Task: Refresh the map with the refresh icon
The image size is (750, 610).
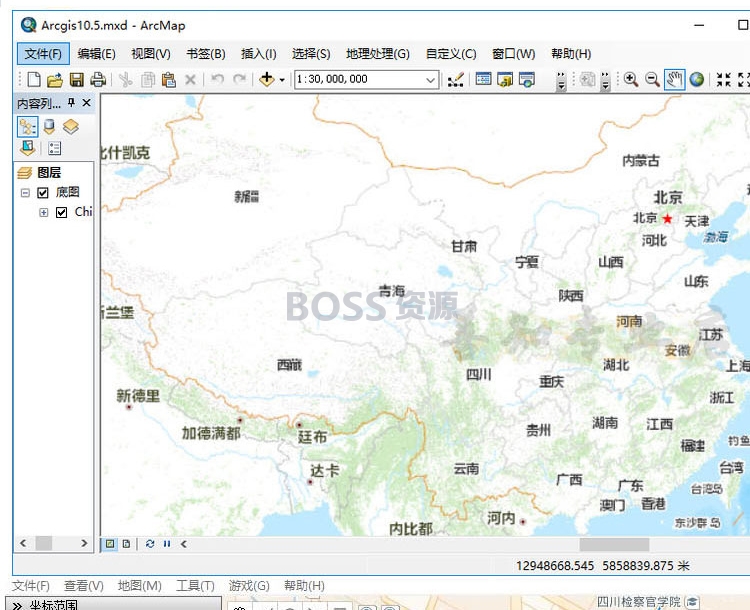Action: tap(150, 543)
